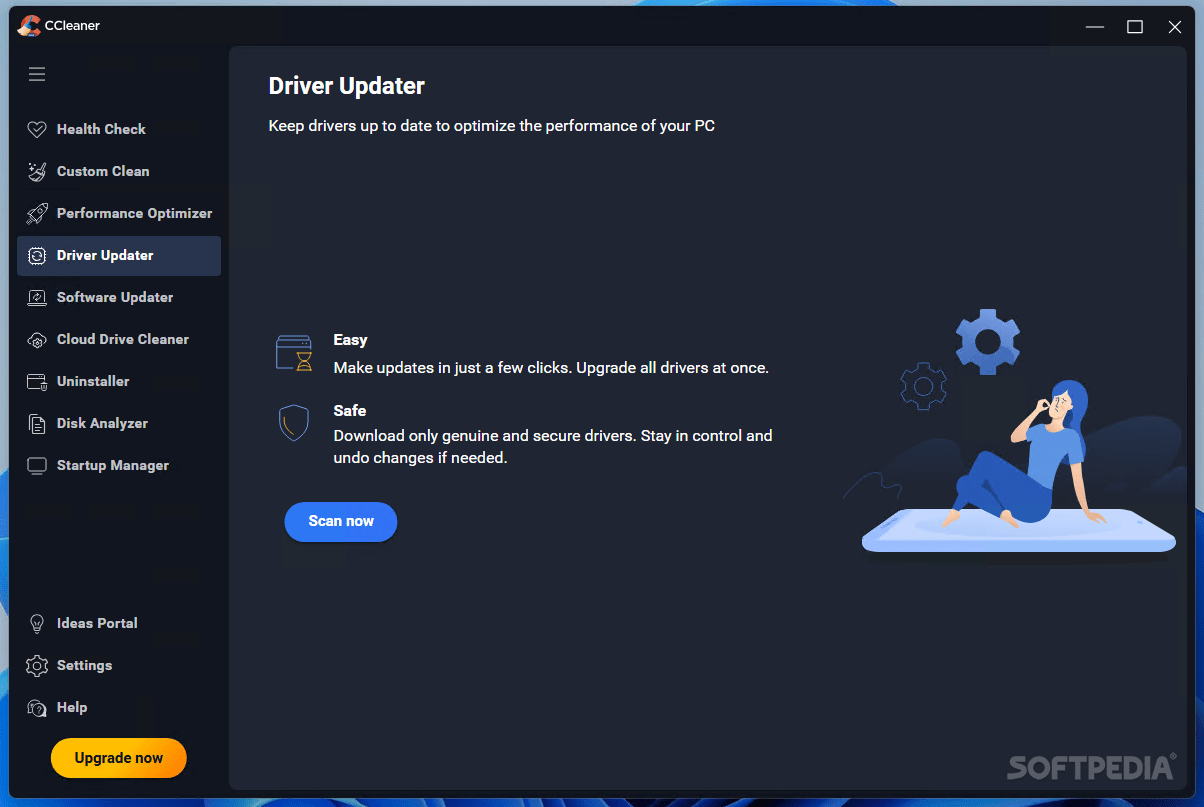This screenshot has height=807, width=1204.
Task: Collapse the sidebar with the hamburger menu
Action: pyautogui.click(x=37, y=74)
